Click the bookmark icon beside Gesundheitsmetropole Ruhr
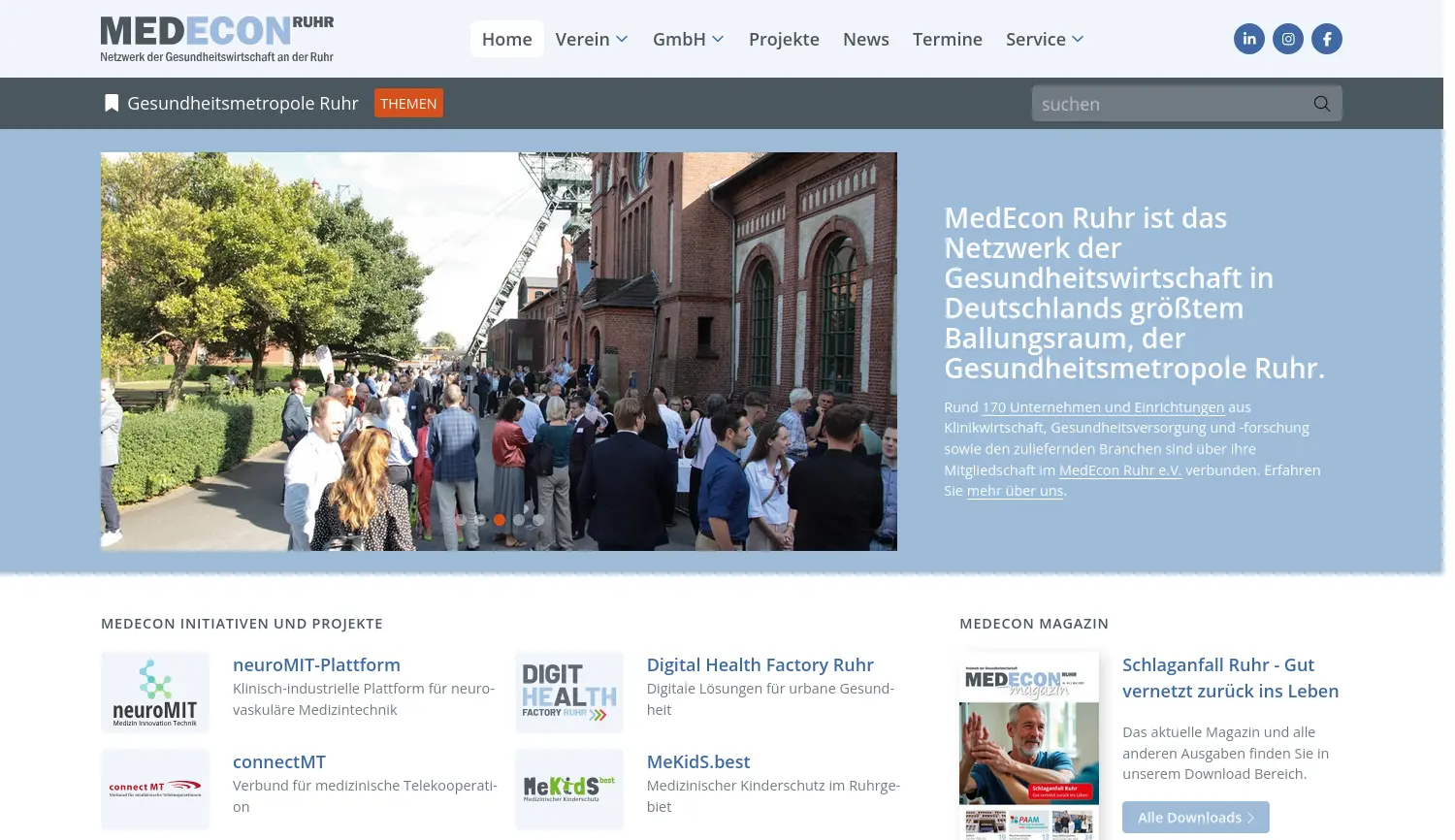This screenshot has height=840, width=1455. 112,103
